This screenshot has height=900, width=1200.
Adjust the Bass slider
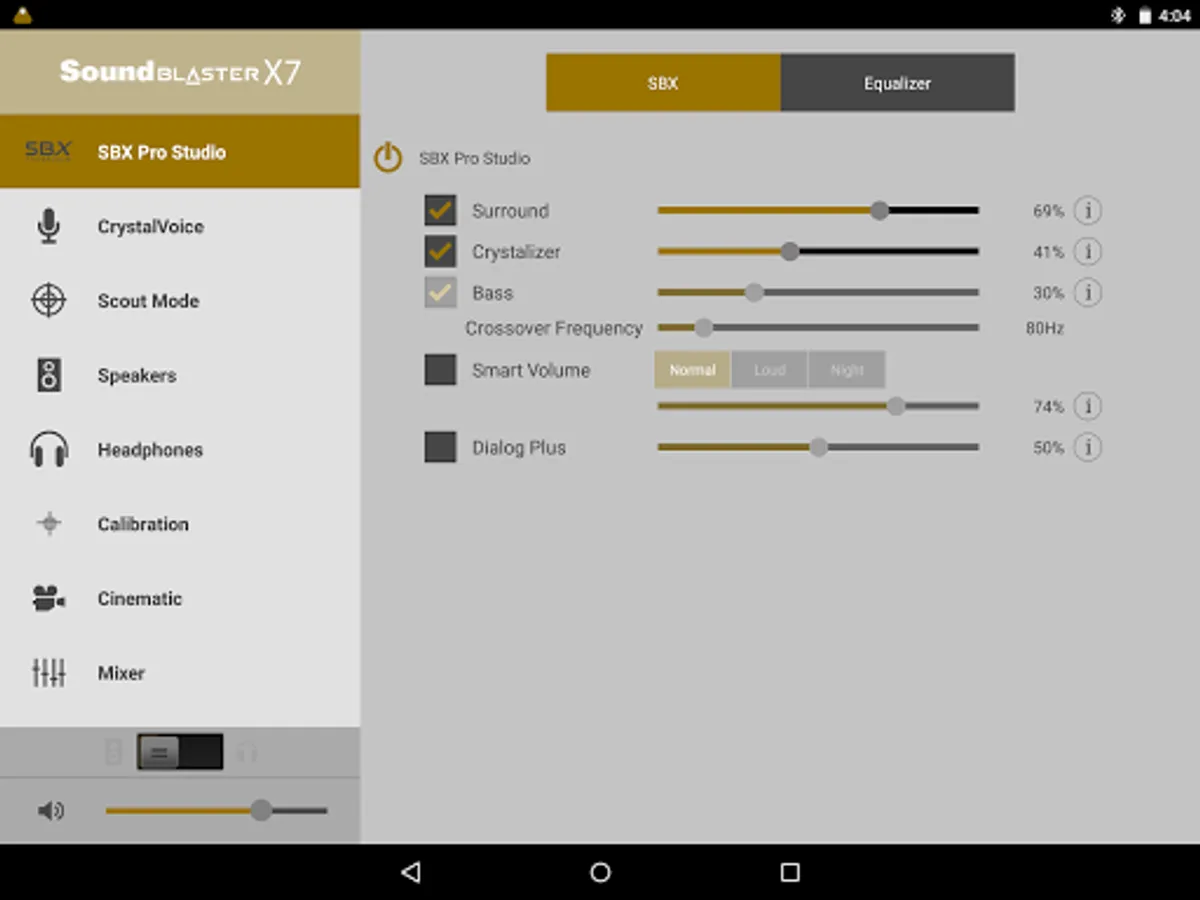tap(818, 293)
